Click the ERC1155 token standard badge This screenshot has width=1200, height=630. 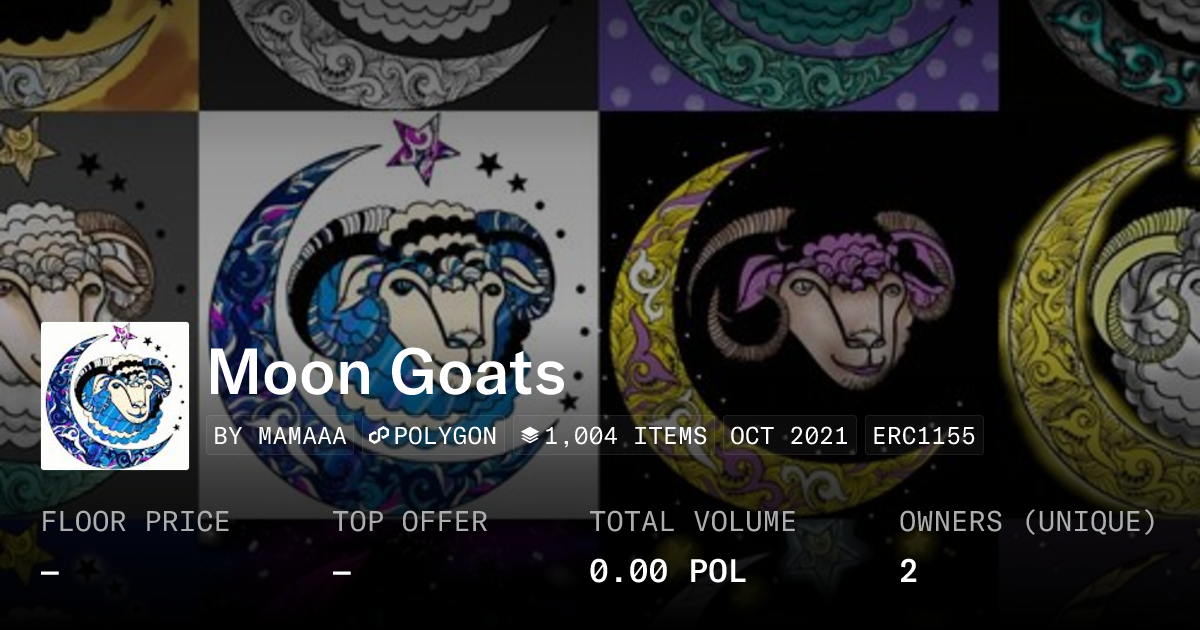tap(924, 436)
